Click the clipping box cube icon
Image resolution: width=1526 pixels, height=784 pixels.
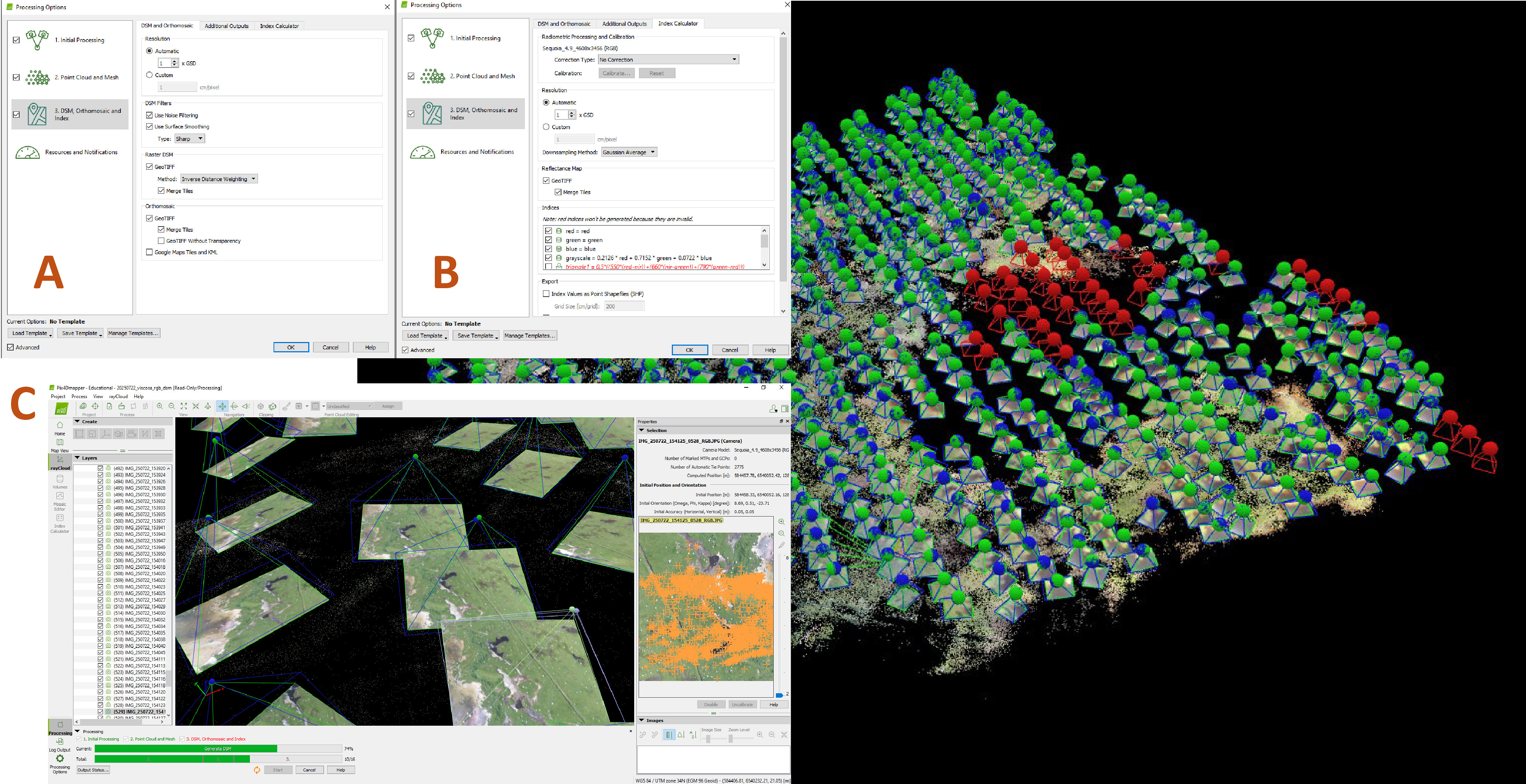(261, 406)
